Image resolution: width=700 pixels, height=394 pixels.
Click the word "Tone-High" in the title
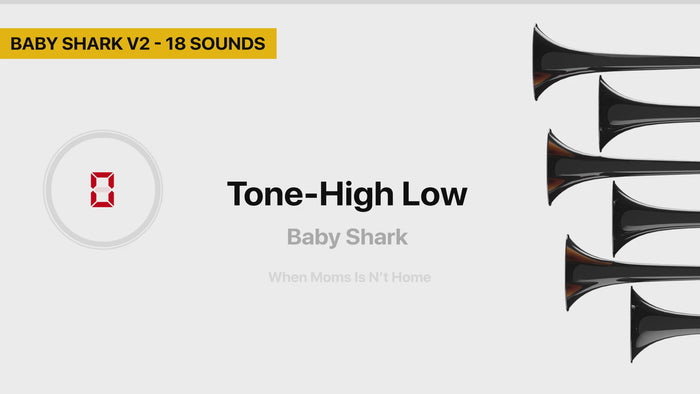(x=310, y=194)
